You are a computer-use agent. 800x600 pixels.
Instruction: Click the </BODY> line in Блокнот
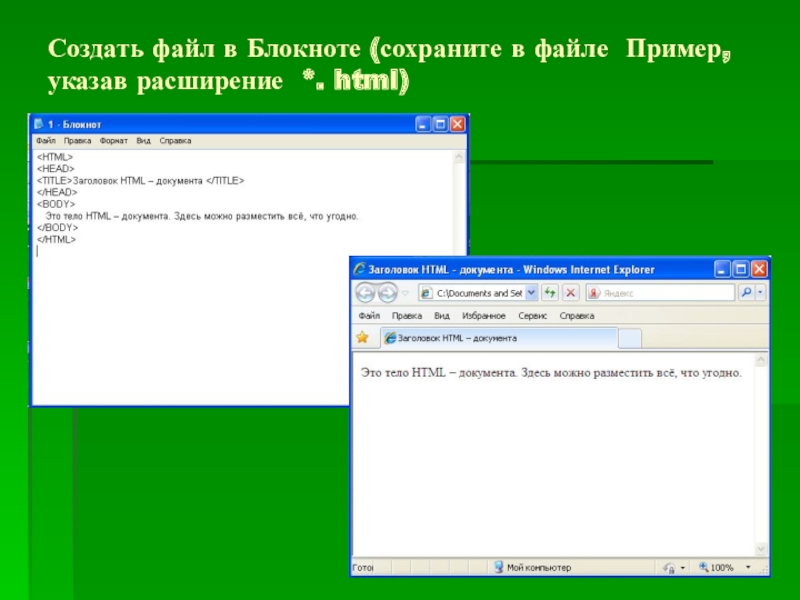[x=58, y=228]
